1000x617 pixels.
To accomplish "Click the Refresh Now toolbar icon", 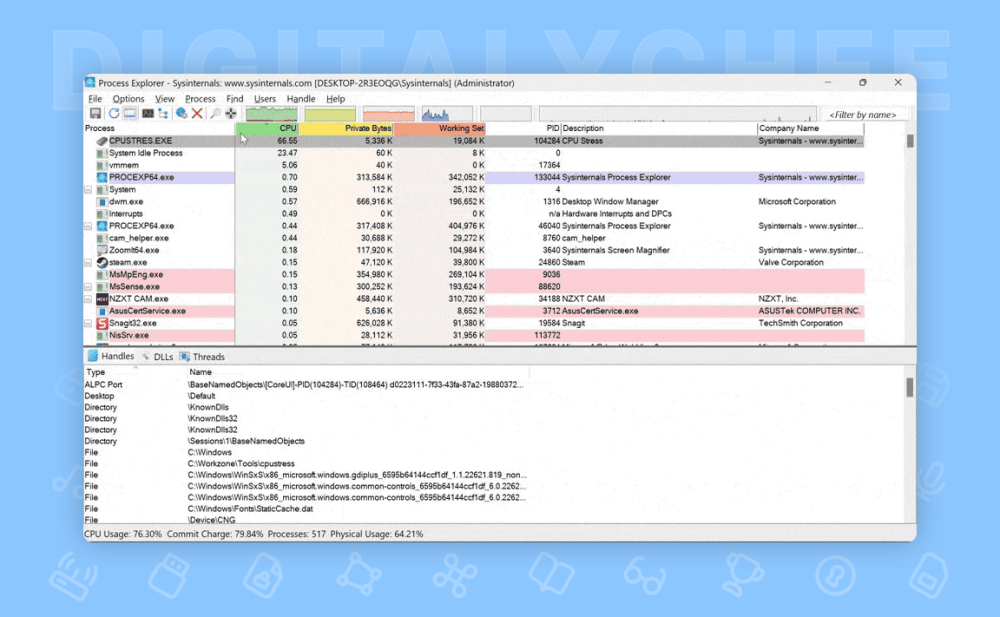I will click(x=114, y=114).
